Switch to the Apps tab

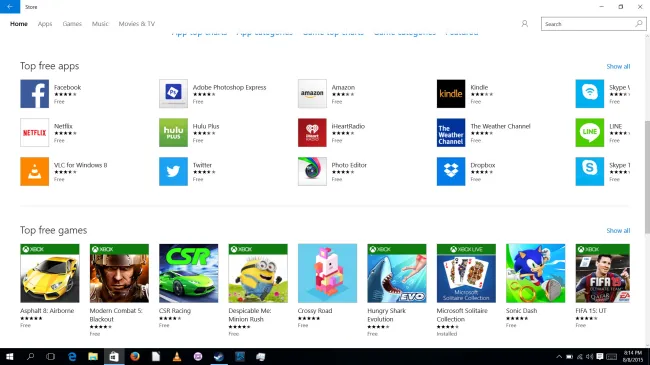click(45, 24)
